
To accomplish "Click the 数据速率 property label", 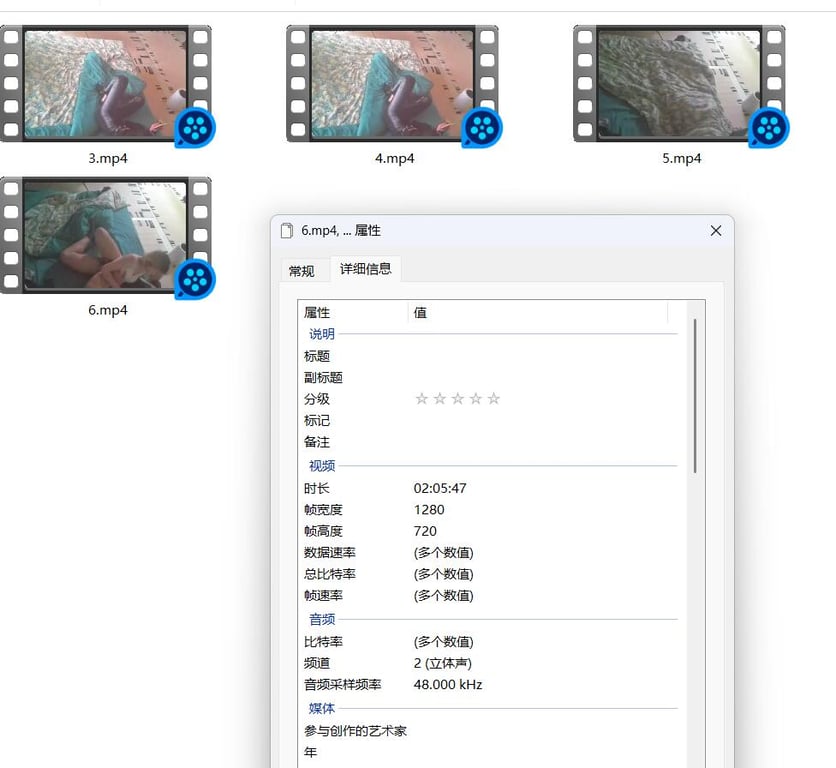I will [x=329, y=553].
